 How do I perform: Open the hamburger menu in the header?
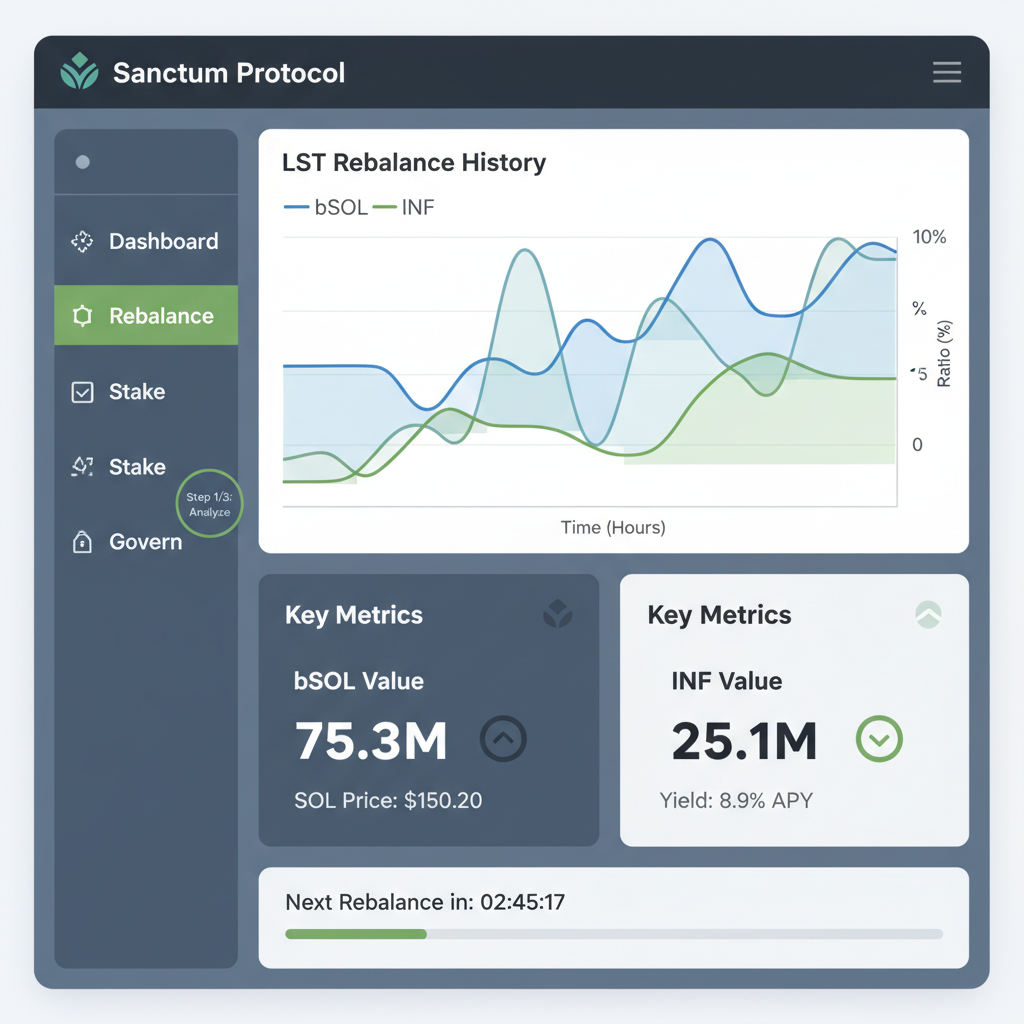pyautogui.click(x=946, y=72)
